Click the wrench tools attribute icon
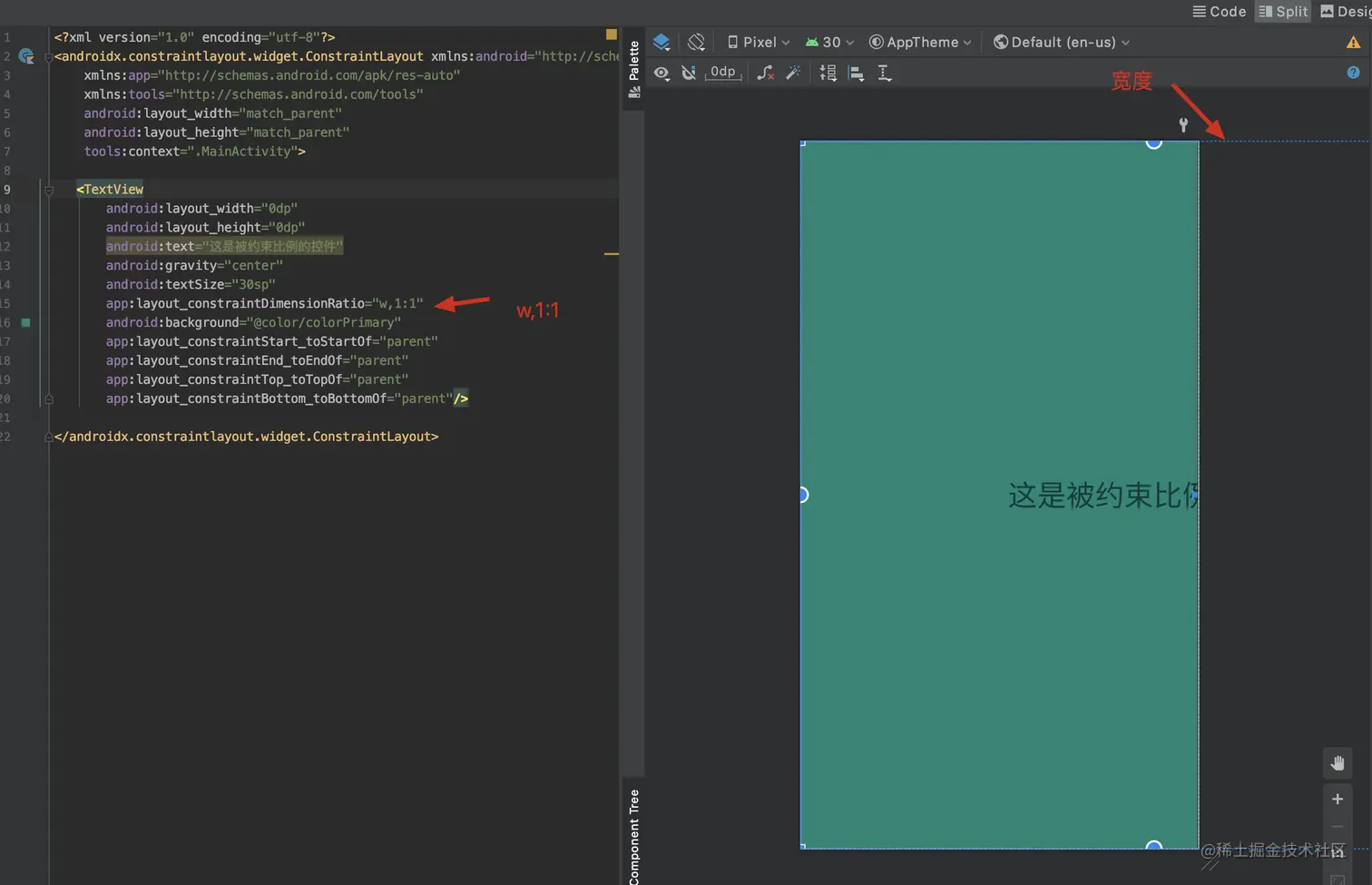This screenshot has width=1372, height=885. pyautogui.click(x=1183, y=125)
